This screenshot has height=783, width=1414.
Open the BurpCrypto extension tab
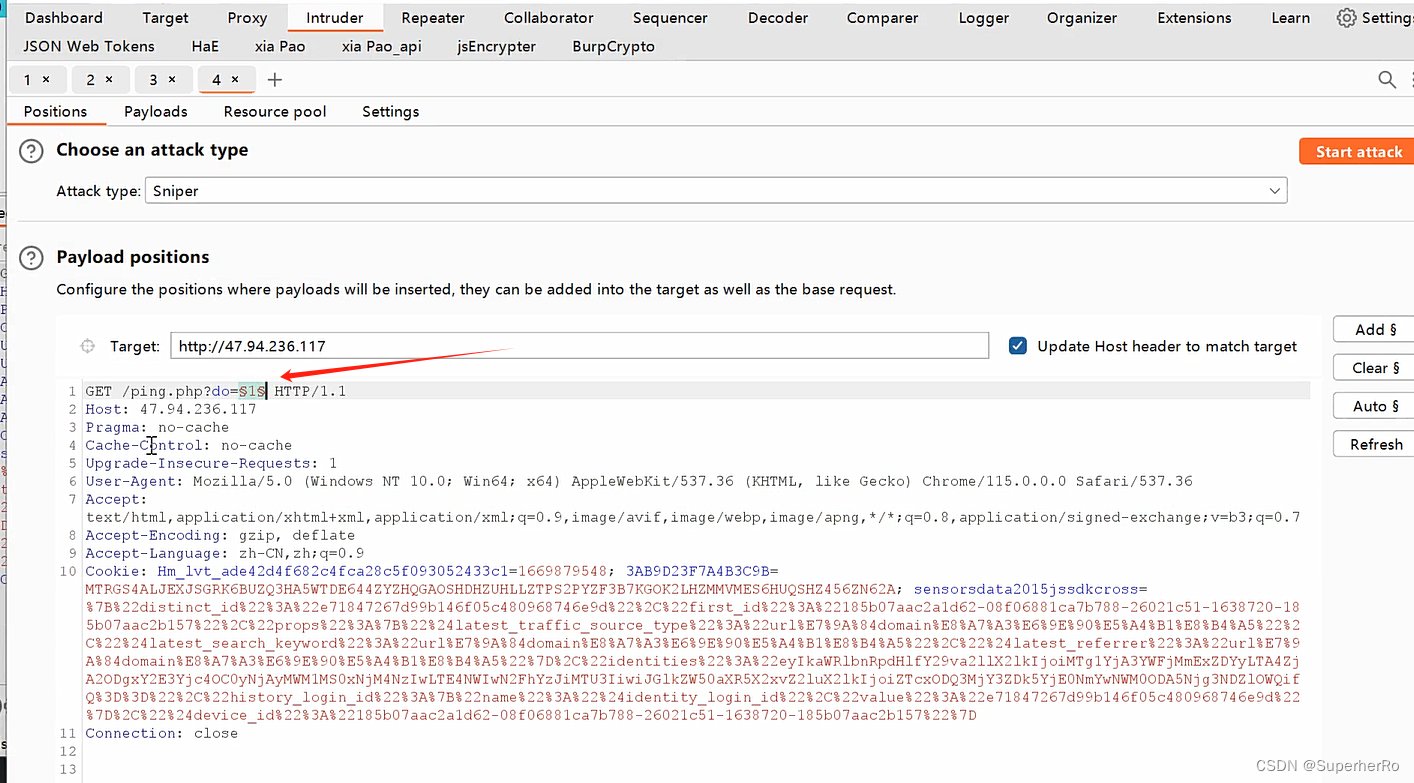[x=613, y=46]
